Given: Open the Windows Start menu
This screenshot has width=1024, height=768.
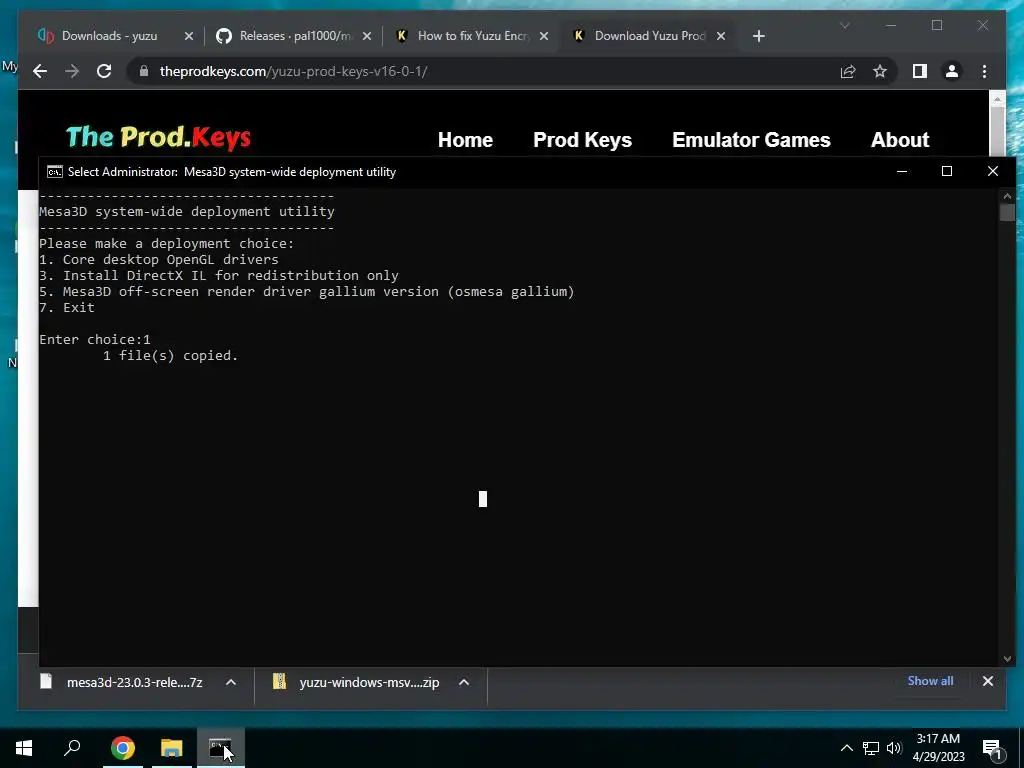Looking at the screenshot, I should pyautogui.click(x=24, y=748).
